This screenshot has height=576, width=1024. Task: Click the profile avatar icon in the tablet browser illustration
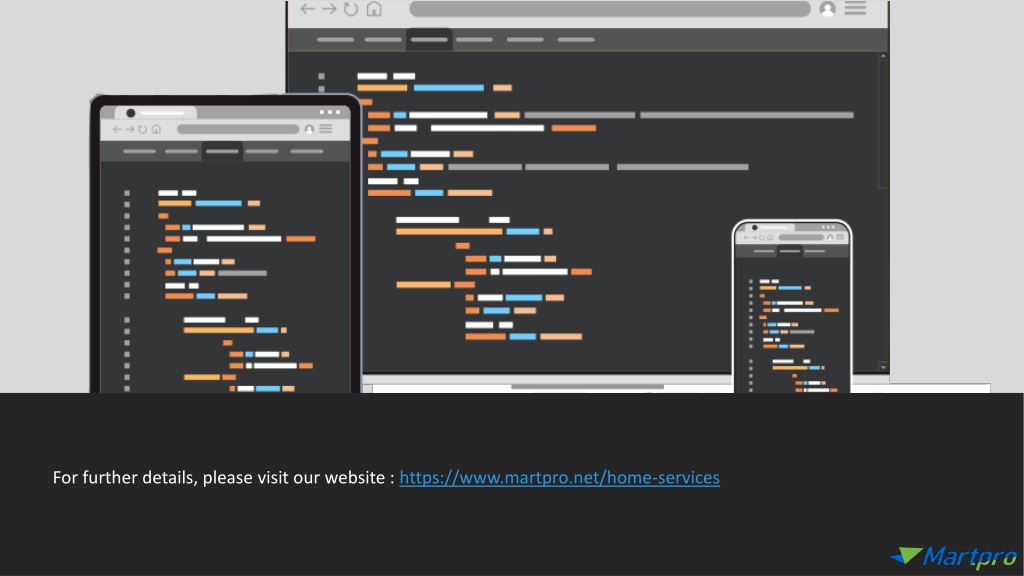point(310,129)
